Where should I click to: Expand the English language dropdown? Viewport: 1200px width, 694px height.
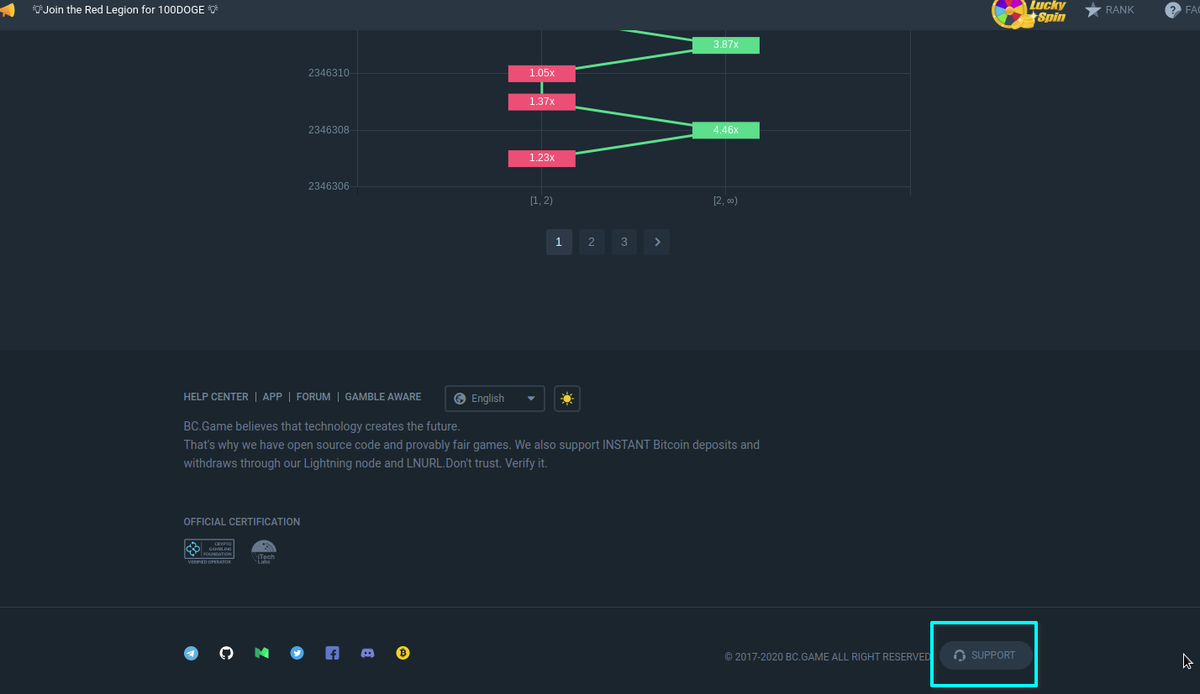click(x=495, y=398)
